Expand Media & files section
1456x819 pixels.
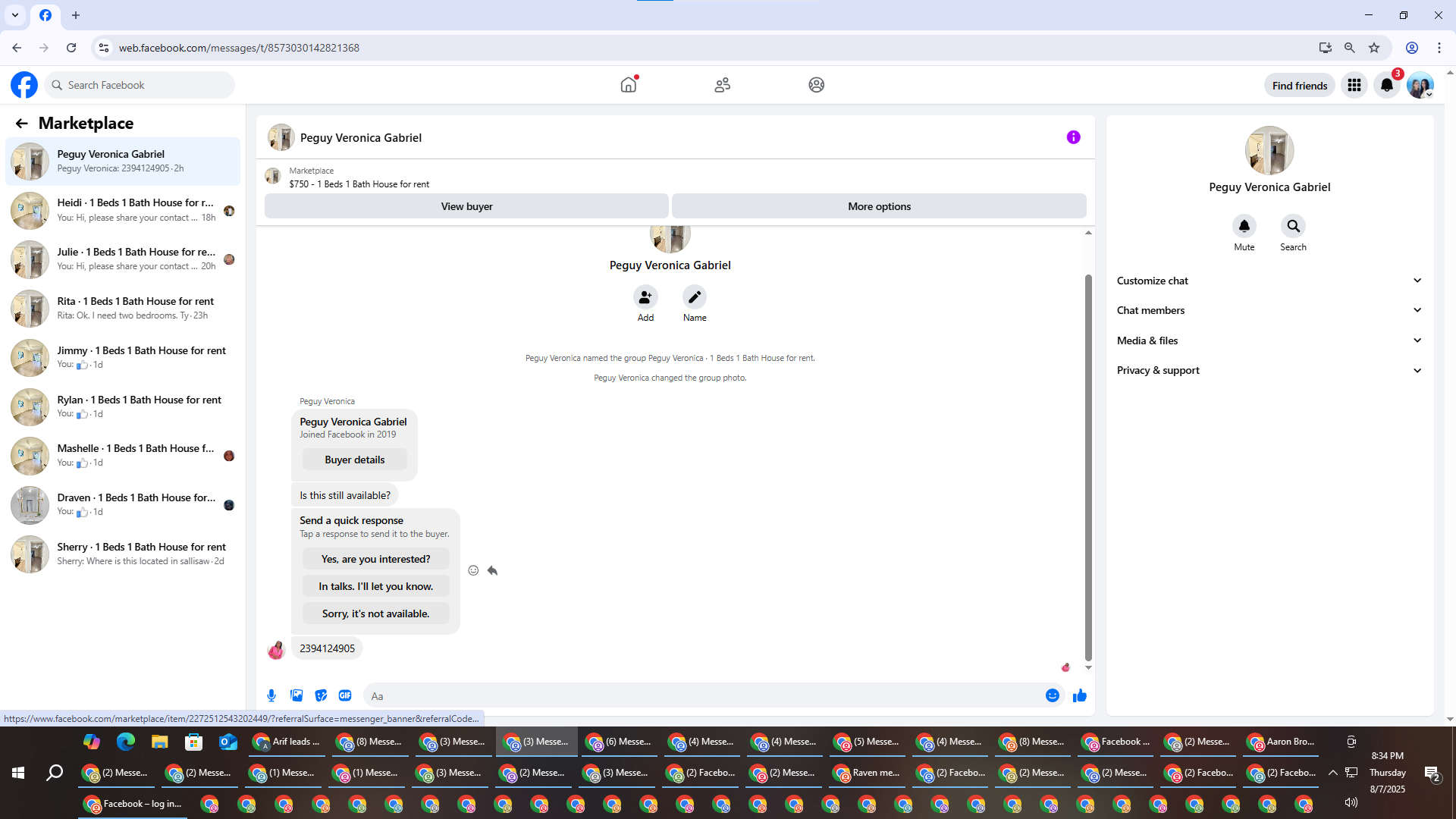coord(1269,340)
